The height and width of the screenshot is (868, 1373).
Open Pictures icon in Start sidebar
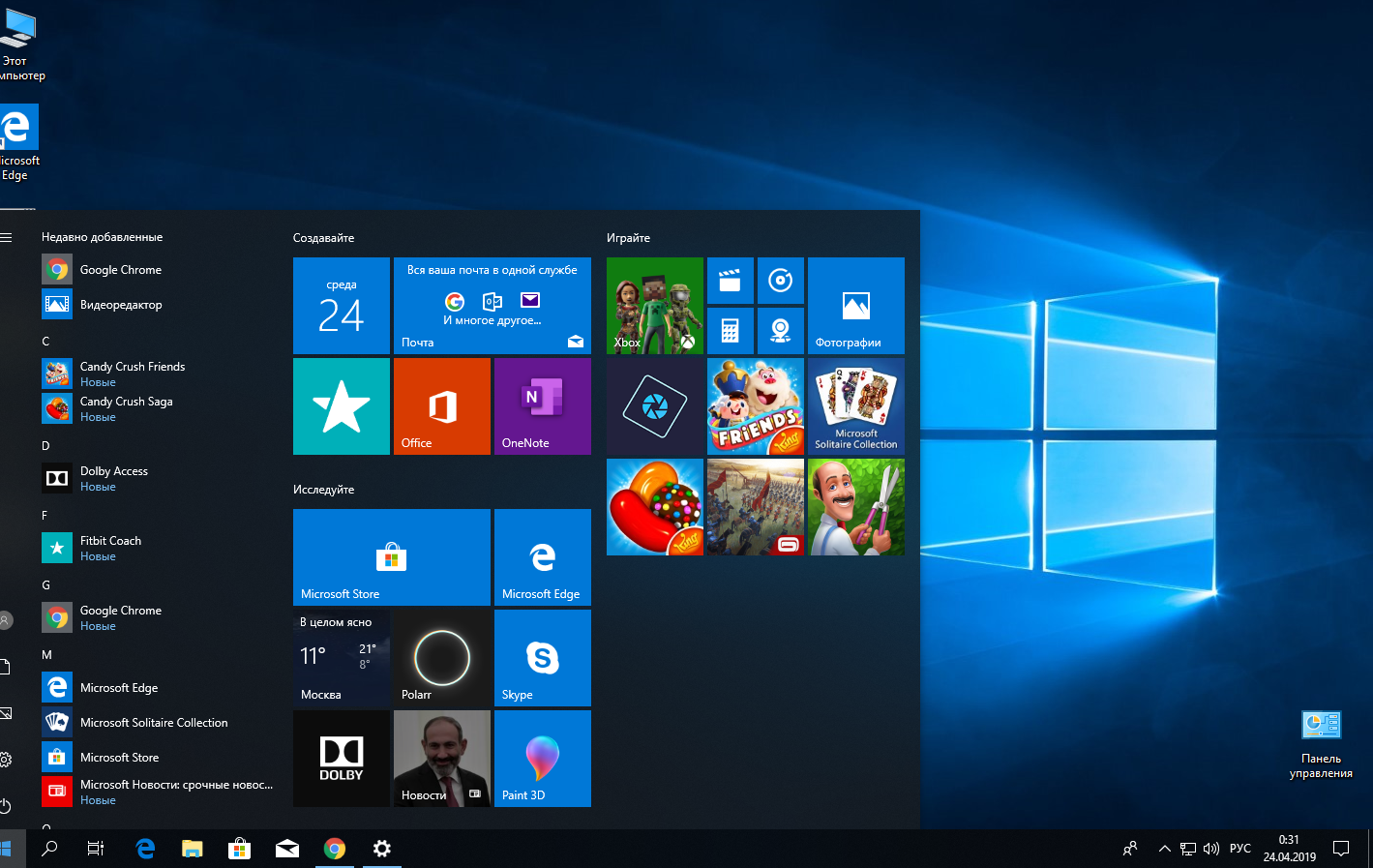tap(6, 713)
